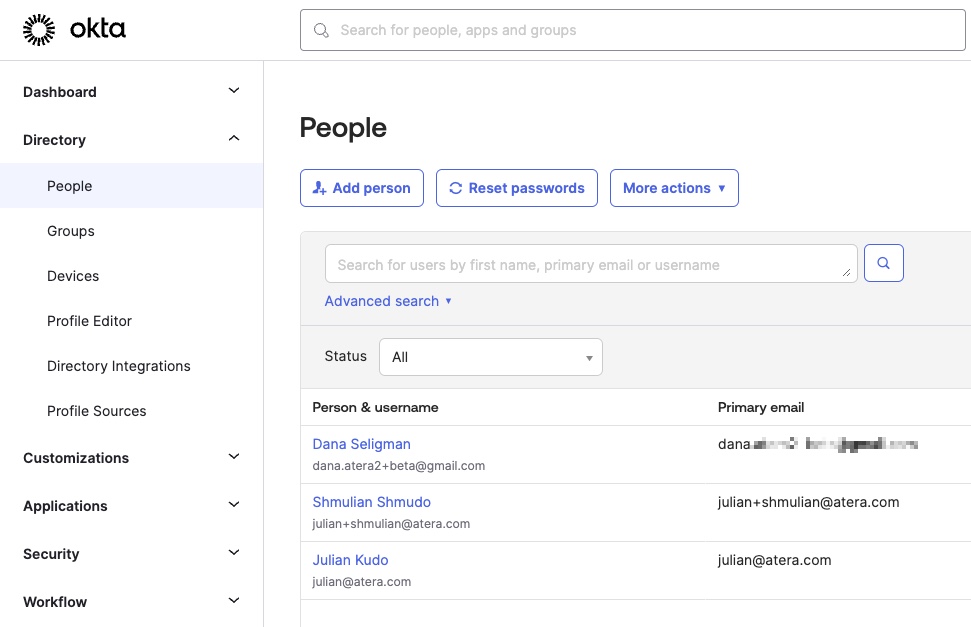Screen dimensions: 971x627
Task: Click the Status filter label
Action: pyautogui.click(x=346, y=356)
